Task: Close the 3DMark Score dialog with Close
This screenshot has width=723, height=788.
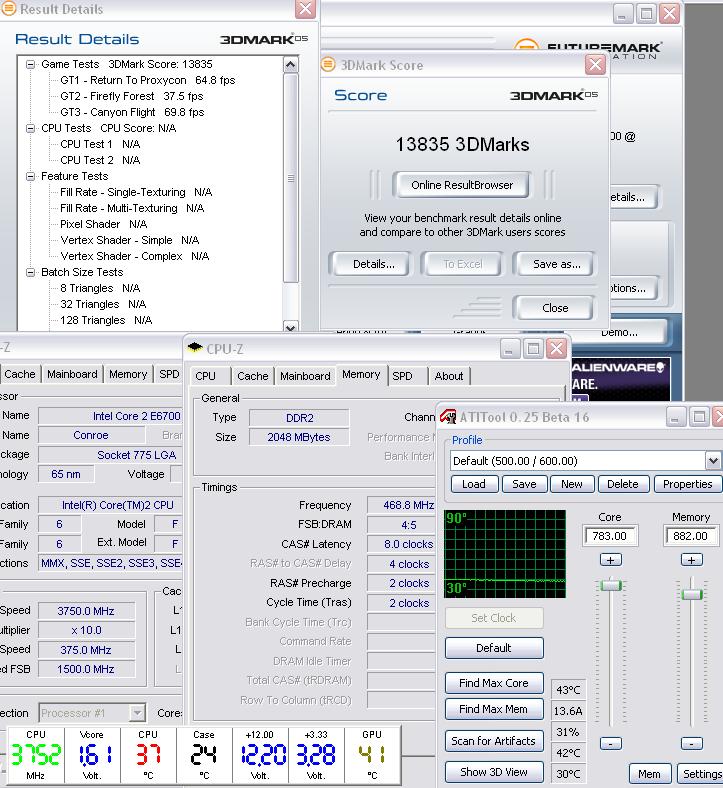Action: coord(555,308)
